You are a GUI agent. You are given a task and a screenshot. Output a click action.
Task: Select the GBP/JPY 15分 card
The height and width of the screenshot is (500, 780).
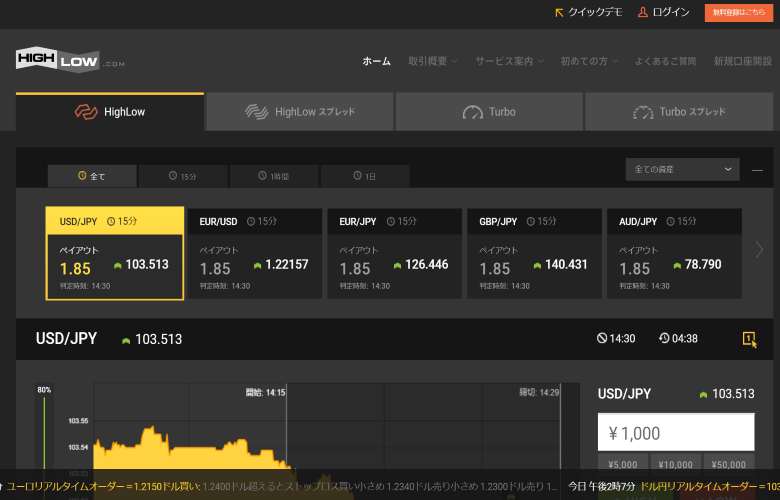pos(534,254)
